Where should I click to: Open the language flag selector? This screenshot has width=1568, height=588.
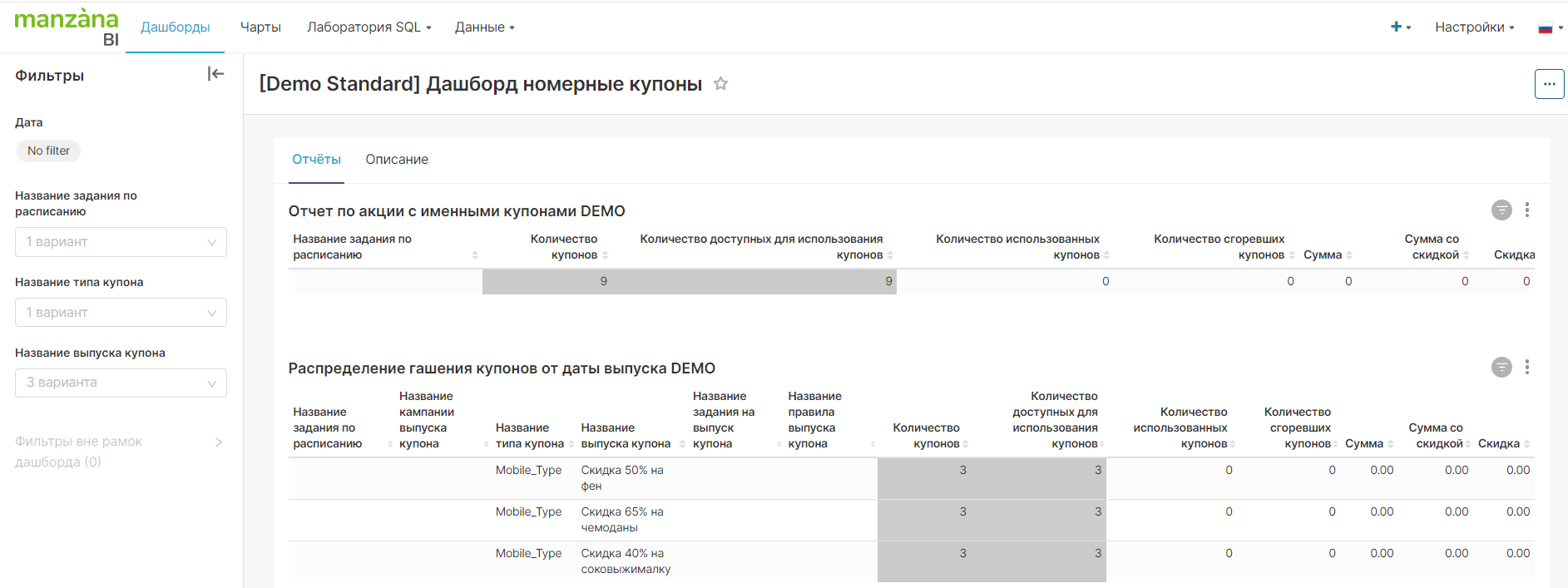click(x=1549, y=27)
